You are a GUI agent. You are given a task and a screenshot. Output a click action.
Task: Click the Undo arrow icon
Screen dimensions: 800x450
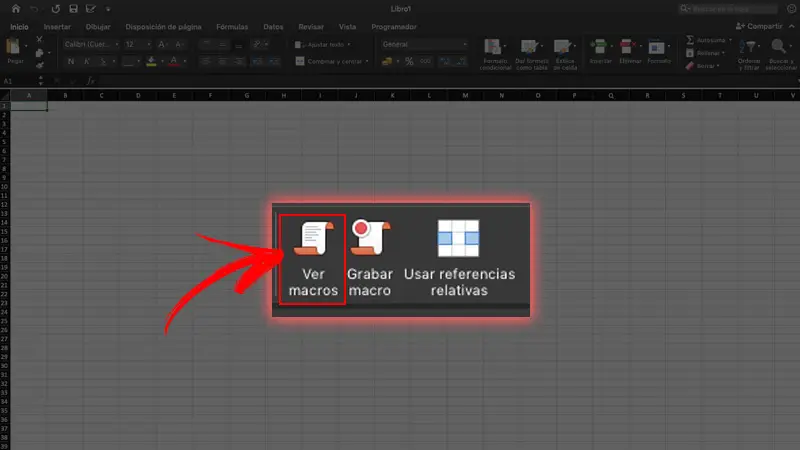pyautogui.click(x=34, y=9)
